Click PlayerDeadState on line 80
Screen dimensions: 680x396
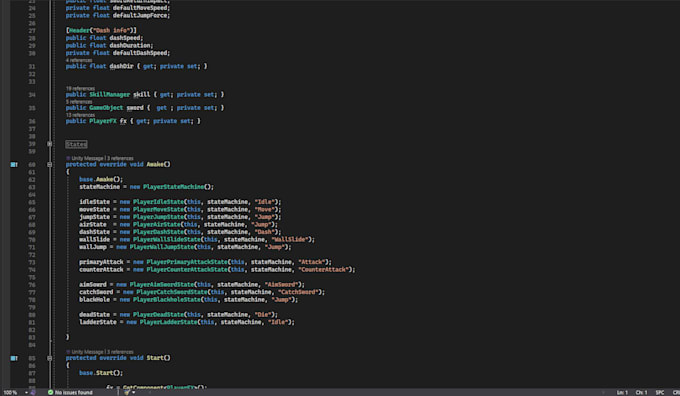click(x=158, y=314)
